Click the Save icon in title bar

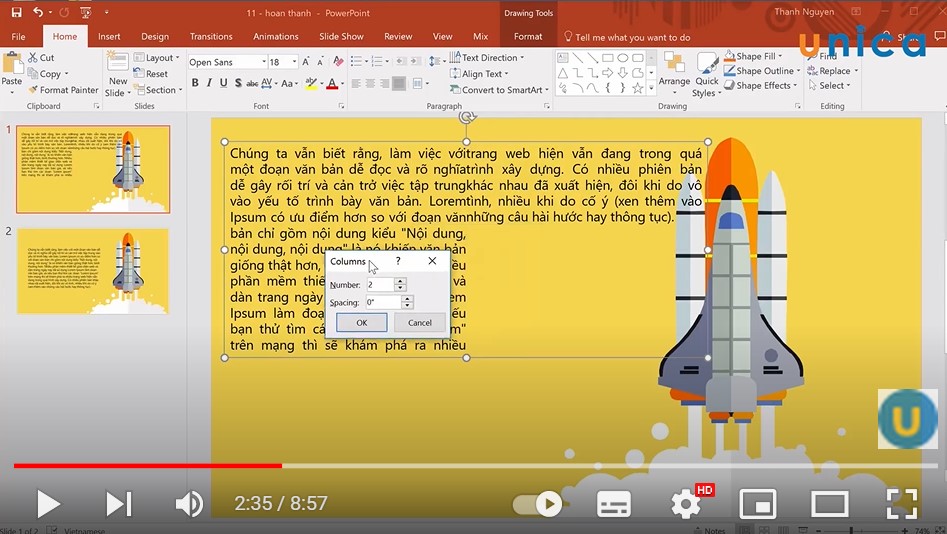(x=16, y=13)
